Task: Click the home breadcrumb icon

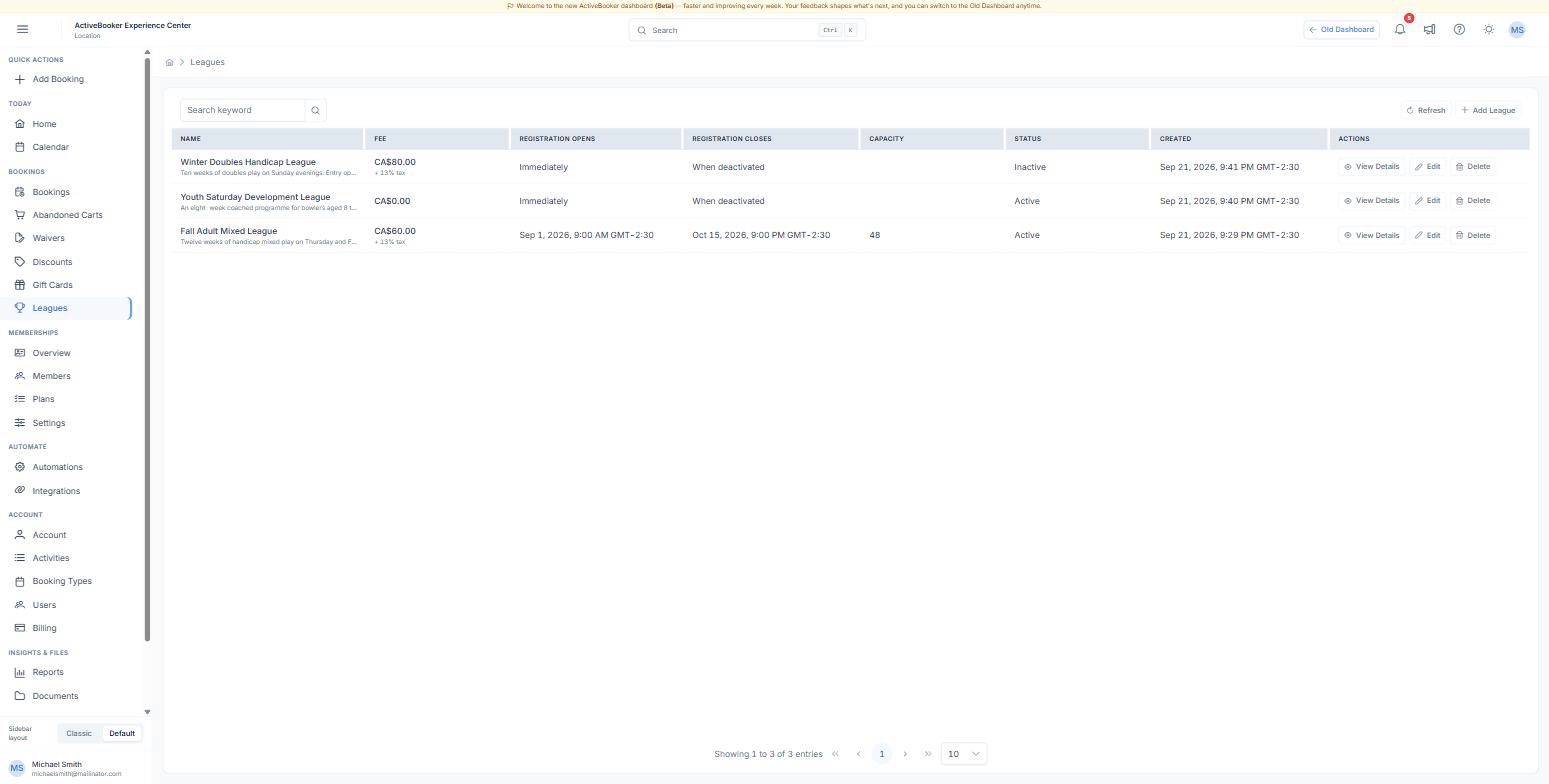Action: click(x=170, y=62)
